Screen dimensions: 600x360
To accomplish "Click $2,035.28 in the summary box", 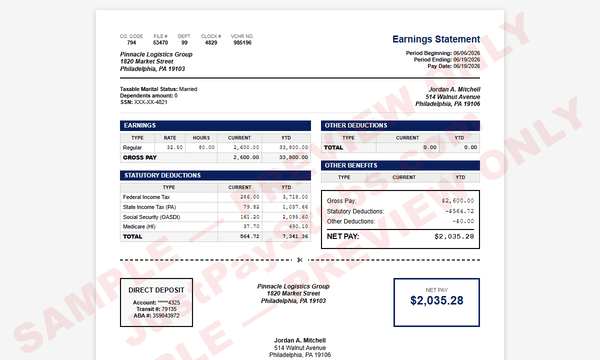I will 454,236.
